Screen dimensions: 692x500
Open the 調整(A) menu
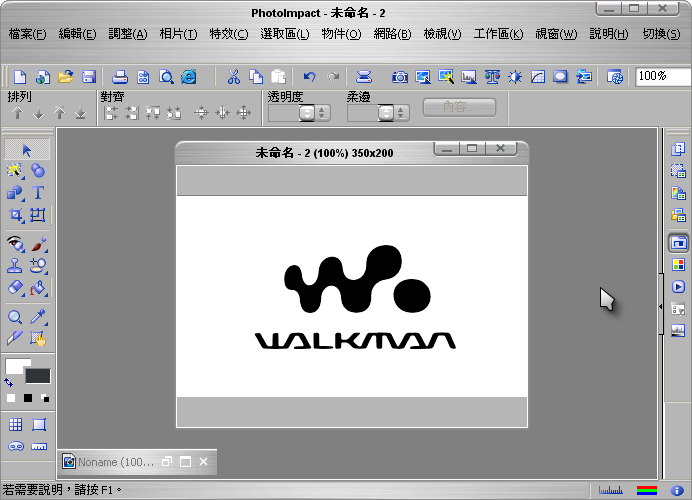(x=128, y=34)
